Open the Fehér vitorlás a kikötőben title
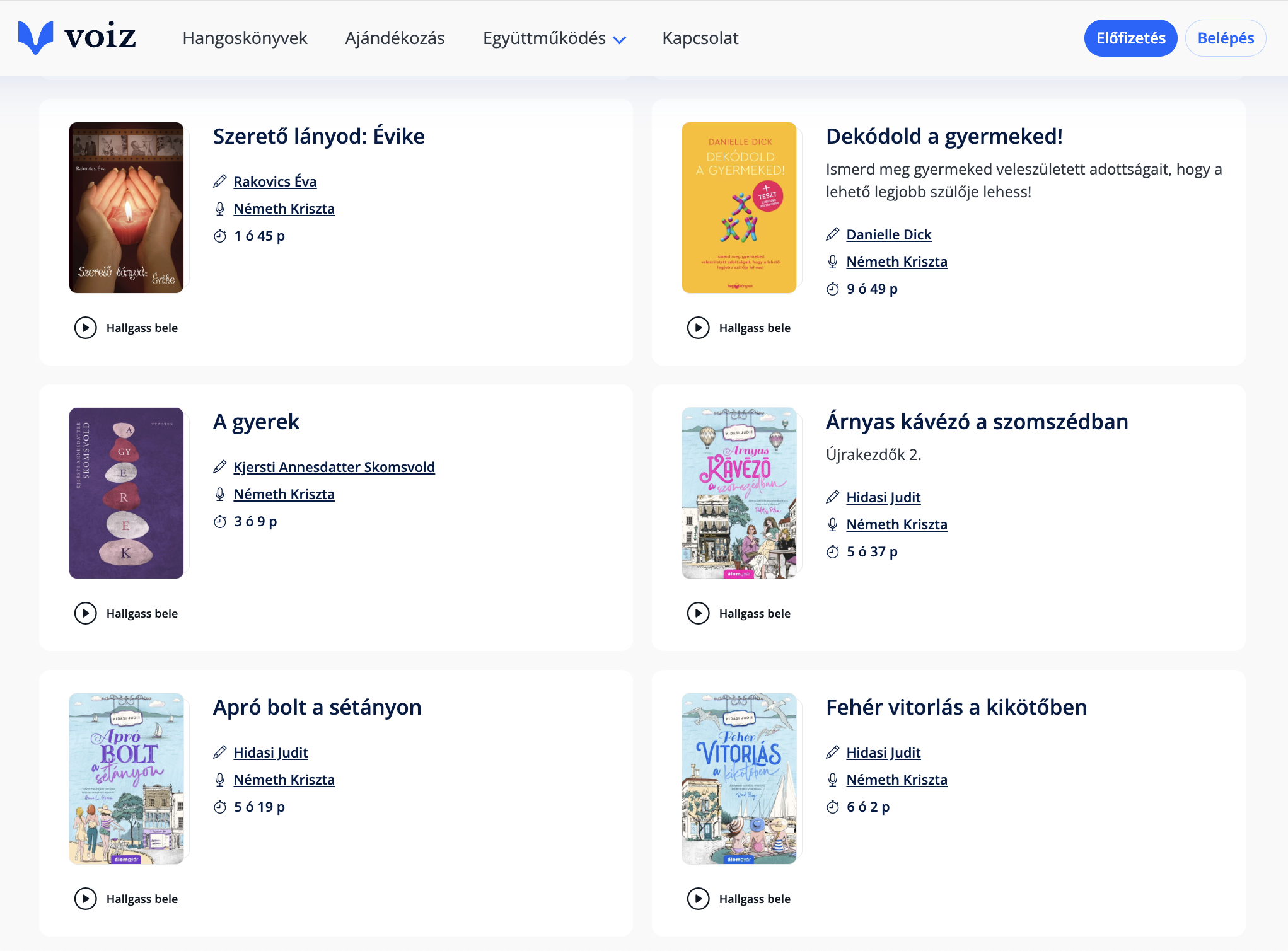Screen dimensions: 1288x951 956,707
